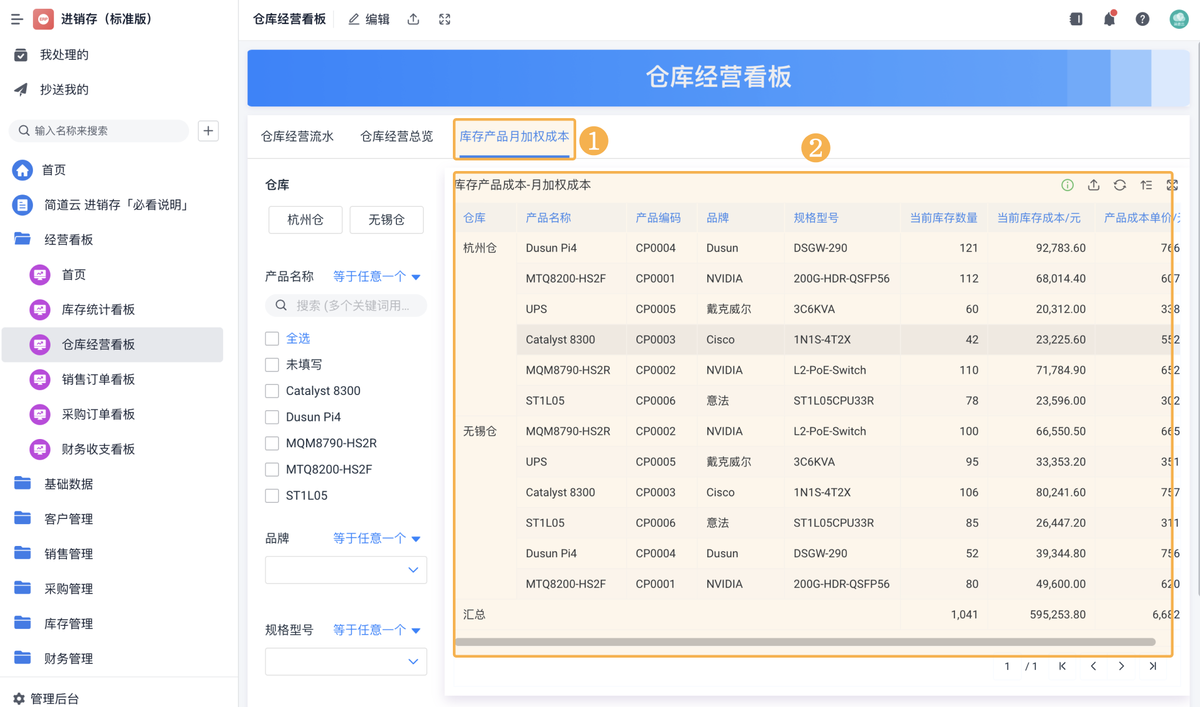Tick the Catalyst 8300 checkbox
Screen dimensions: 1200x707
[x=272, y=391]
